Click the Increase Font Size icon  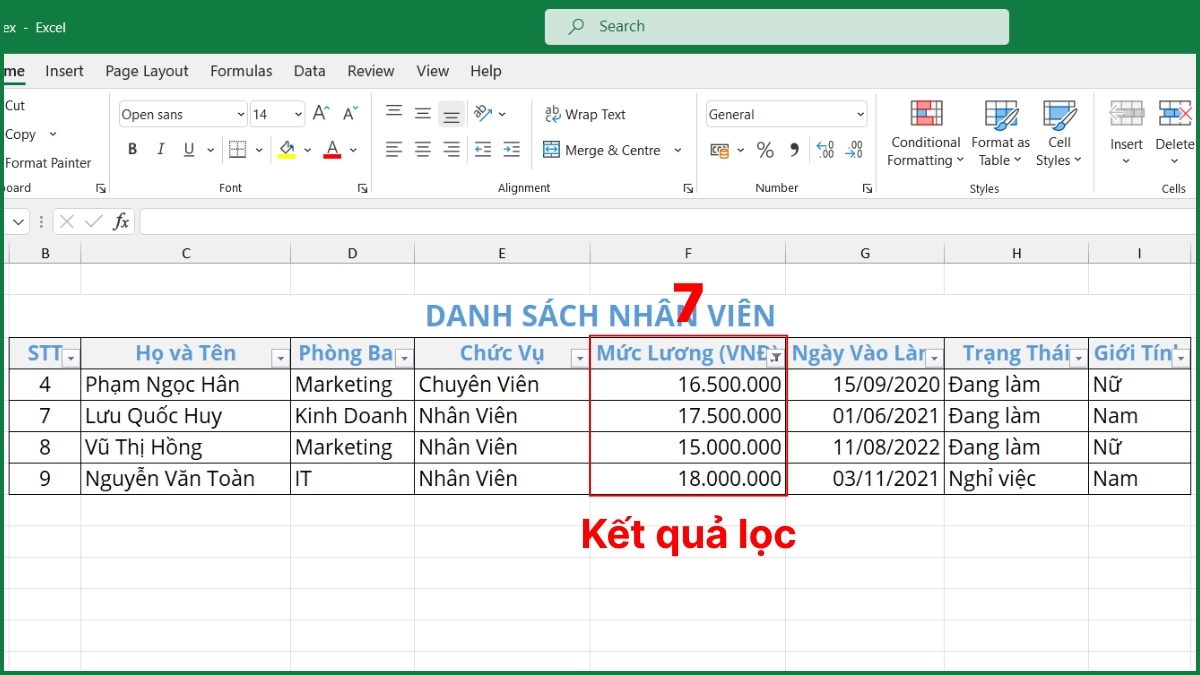[x=320, y=113]
